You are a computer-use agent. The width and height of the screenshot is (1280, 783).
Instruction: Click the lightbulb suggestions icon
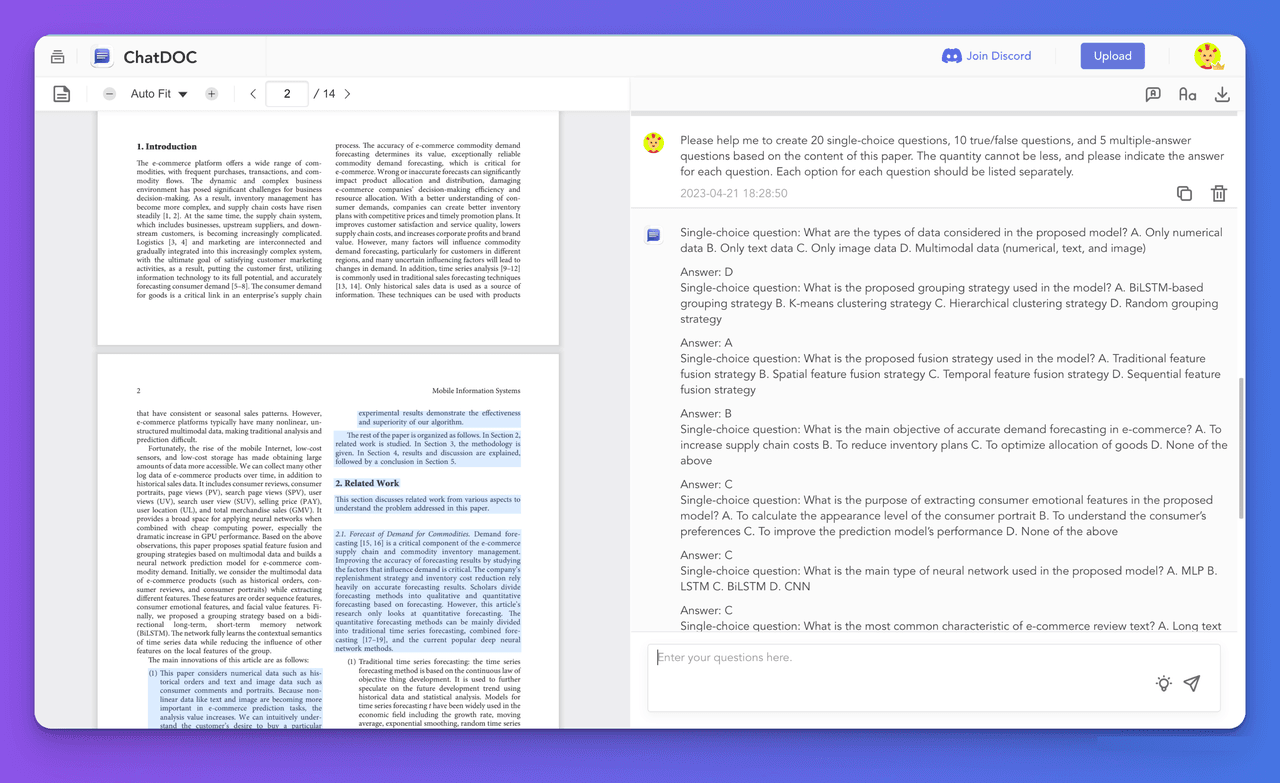[1164, 683]
